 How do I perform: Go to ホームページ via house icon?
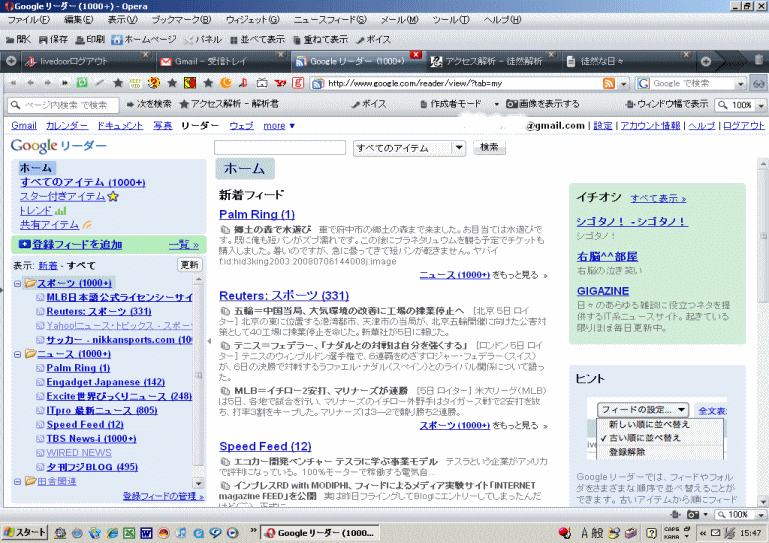144,39
